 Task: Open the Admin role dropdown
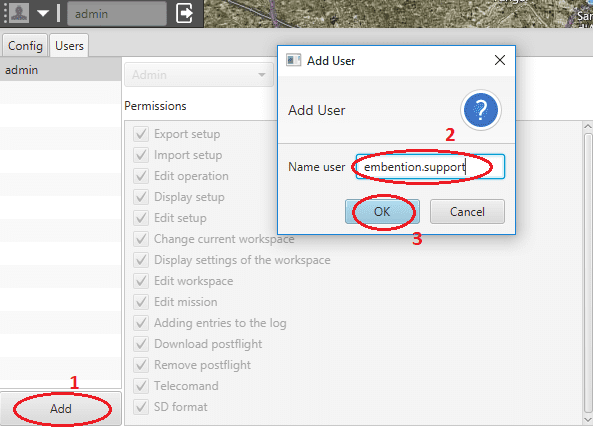199,75
